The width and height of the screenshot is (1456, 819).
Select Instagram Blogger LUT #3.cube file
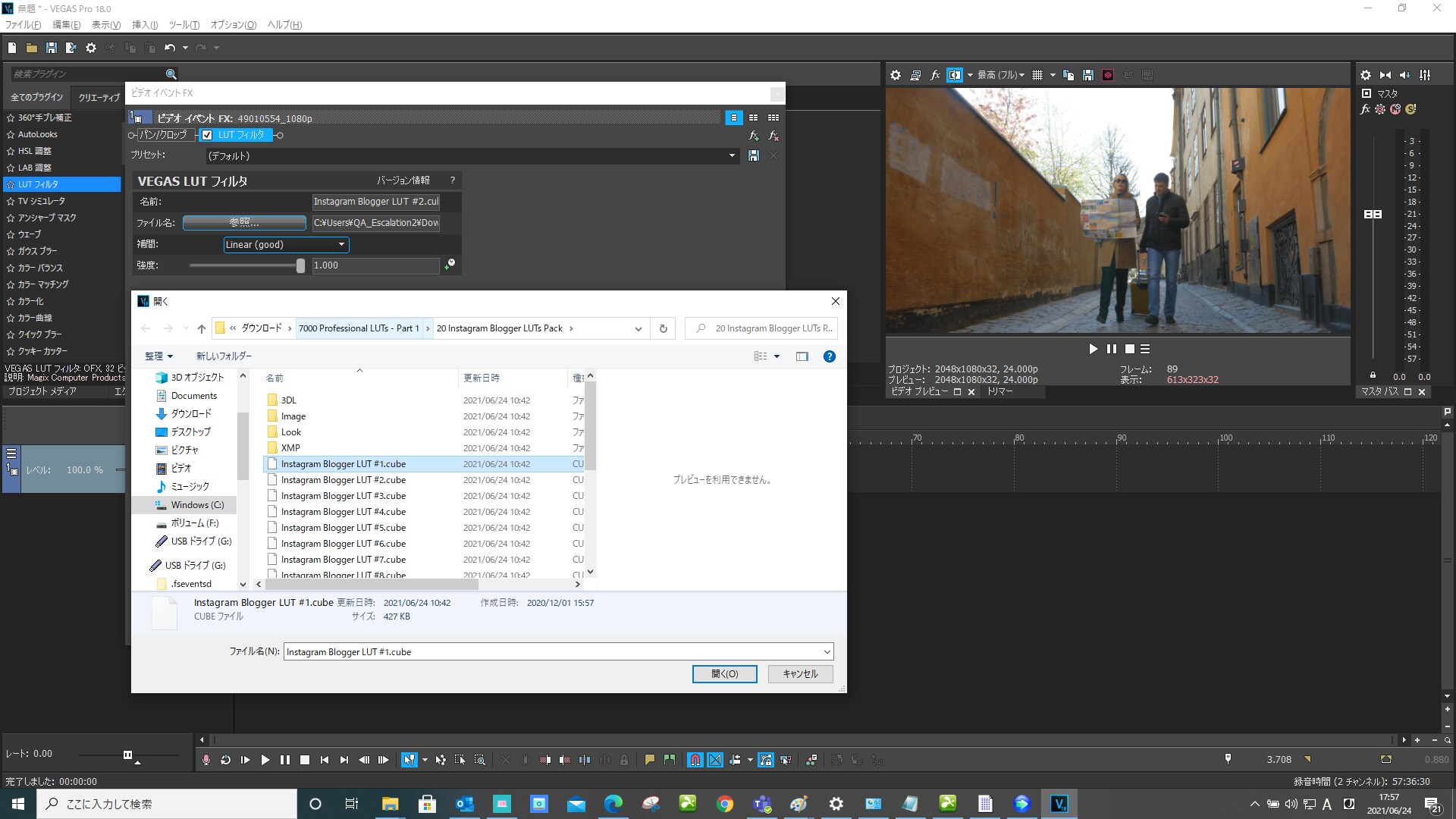(x=343, y=496)
